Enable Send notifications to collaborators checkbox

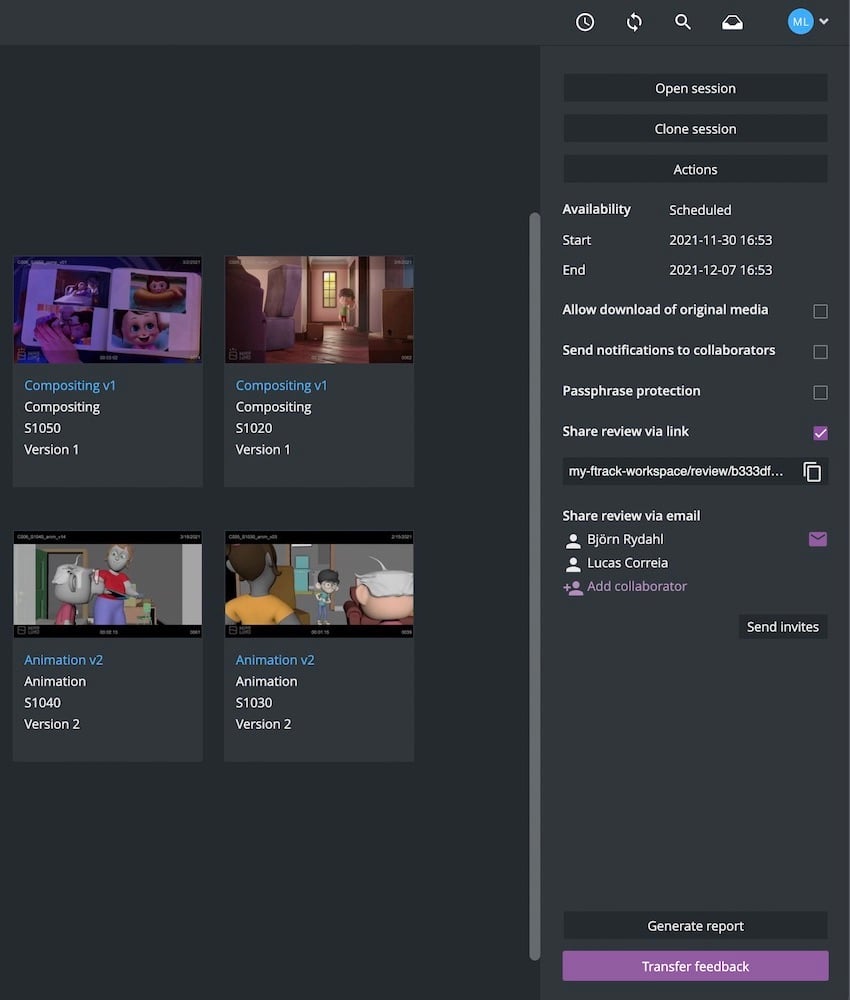click(x=820, y=352)
